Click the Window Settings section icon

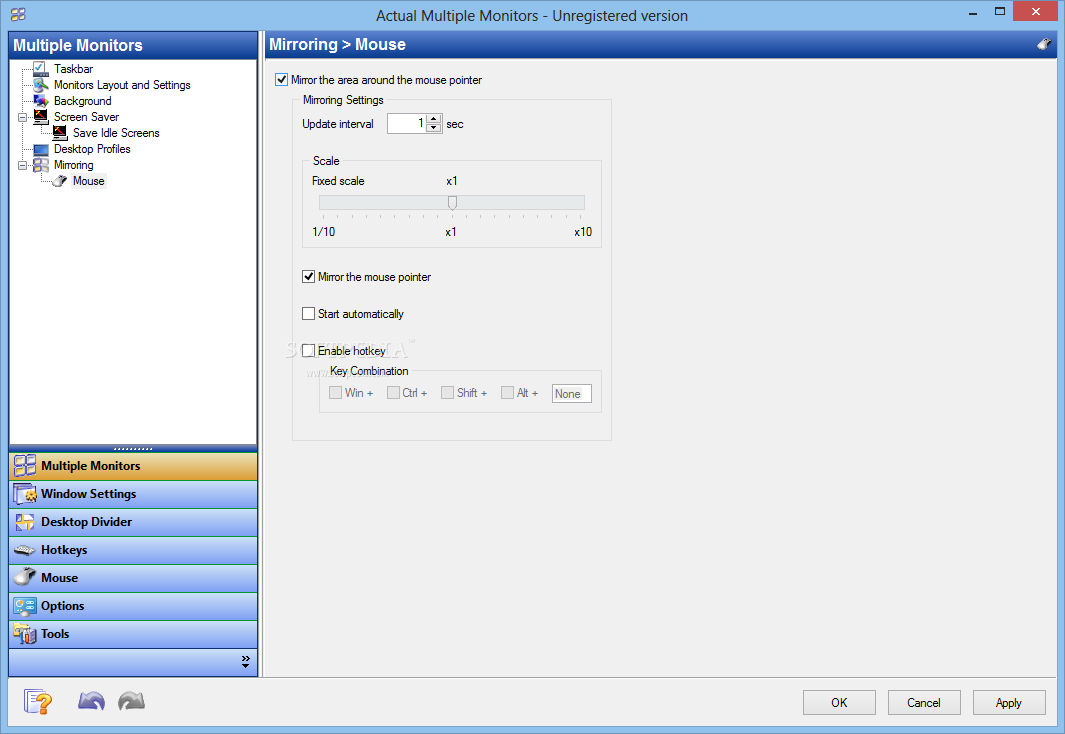tap(25, 494)
